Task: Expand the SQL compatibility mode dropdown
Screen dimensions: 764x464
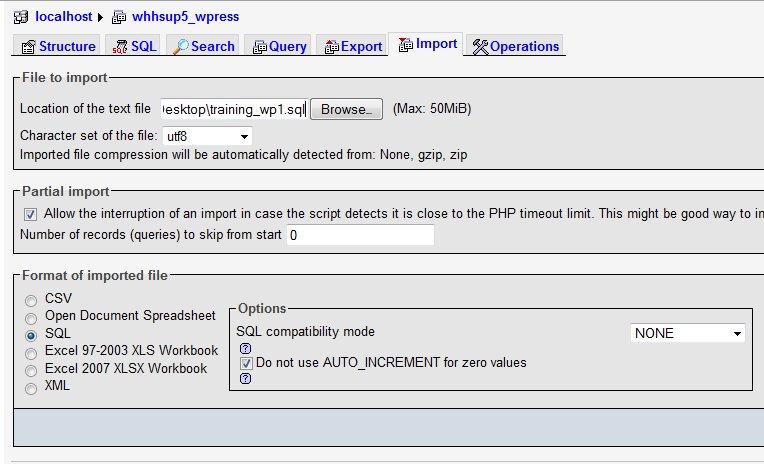Action: (688, 333)
